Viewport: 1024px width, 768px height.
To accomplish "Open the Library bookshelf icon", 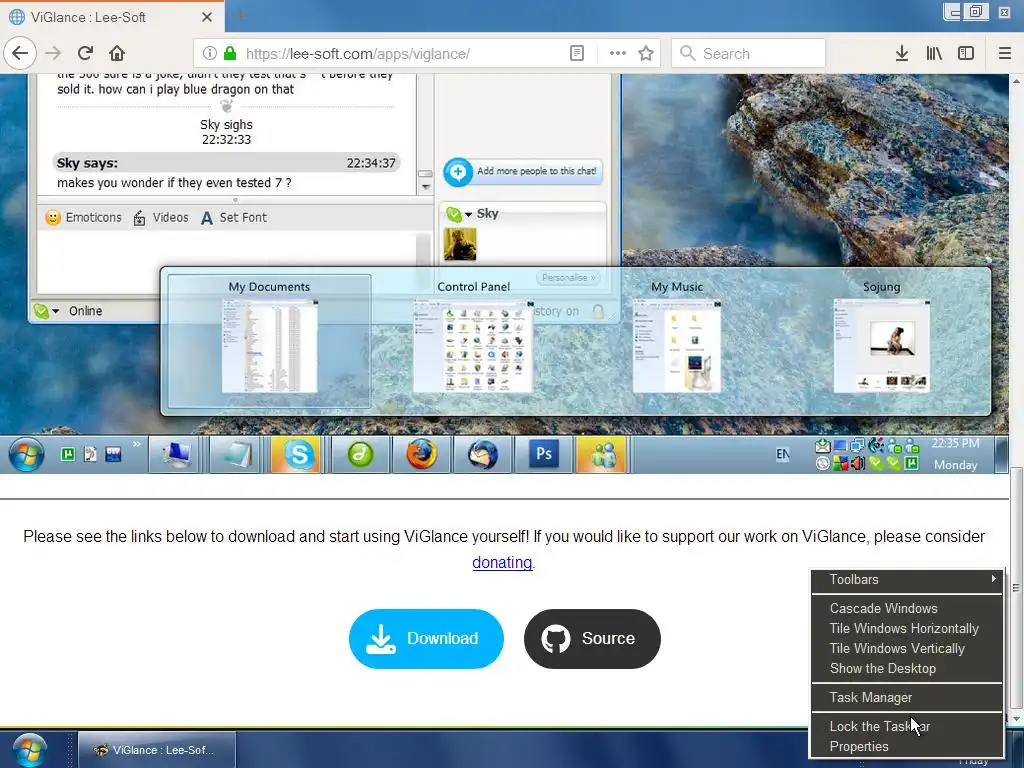I will click(934, 53).
